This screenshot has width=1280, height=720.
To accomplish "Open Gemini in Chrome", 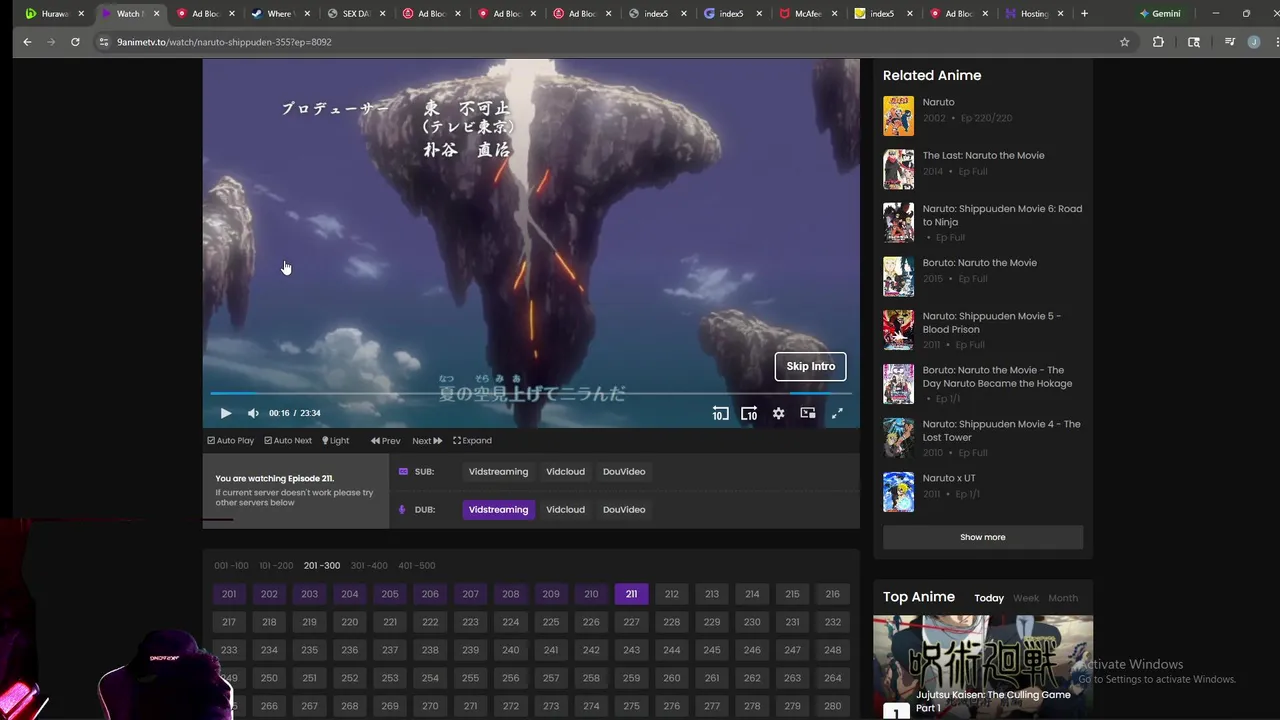I will [1160, 14].
